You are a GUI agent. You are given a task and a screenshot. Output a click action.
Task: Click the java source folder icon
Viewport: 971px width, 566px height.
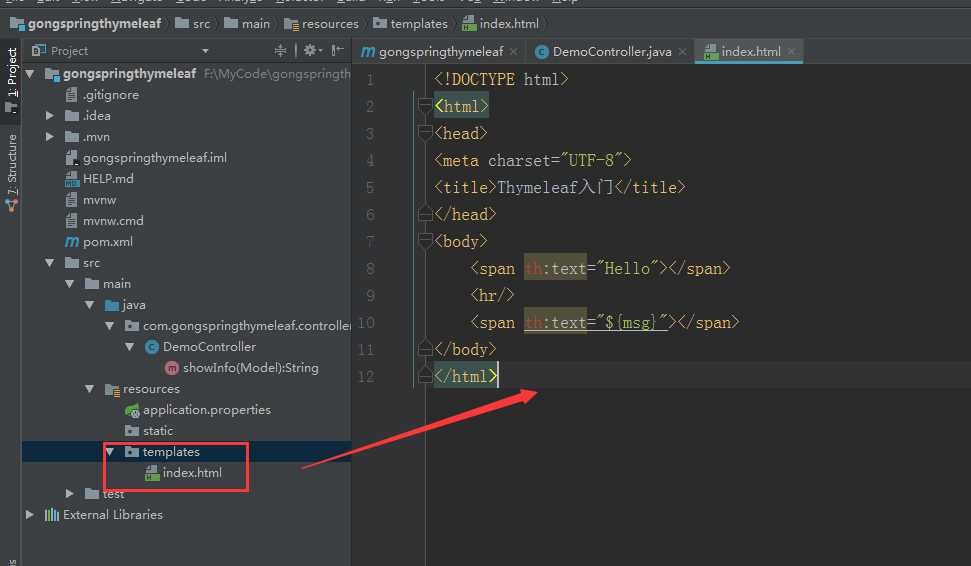112,305
